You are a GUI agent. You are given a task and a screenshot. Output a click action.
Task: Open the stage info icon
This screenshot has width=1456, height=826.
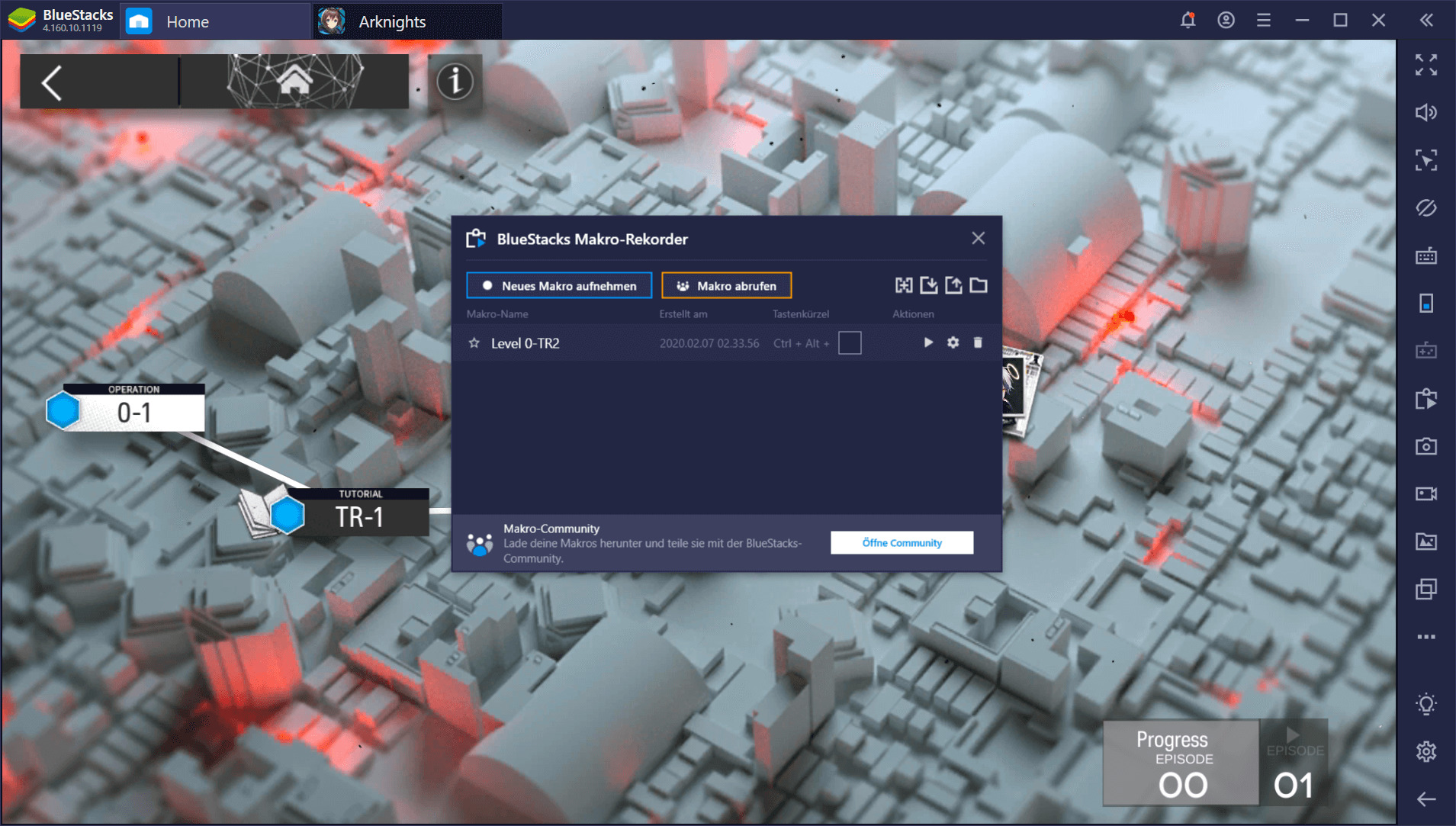(x=455, y=81)
